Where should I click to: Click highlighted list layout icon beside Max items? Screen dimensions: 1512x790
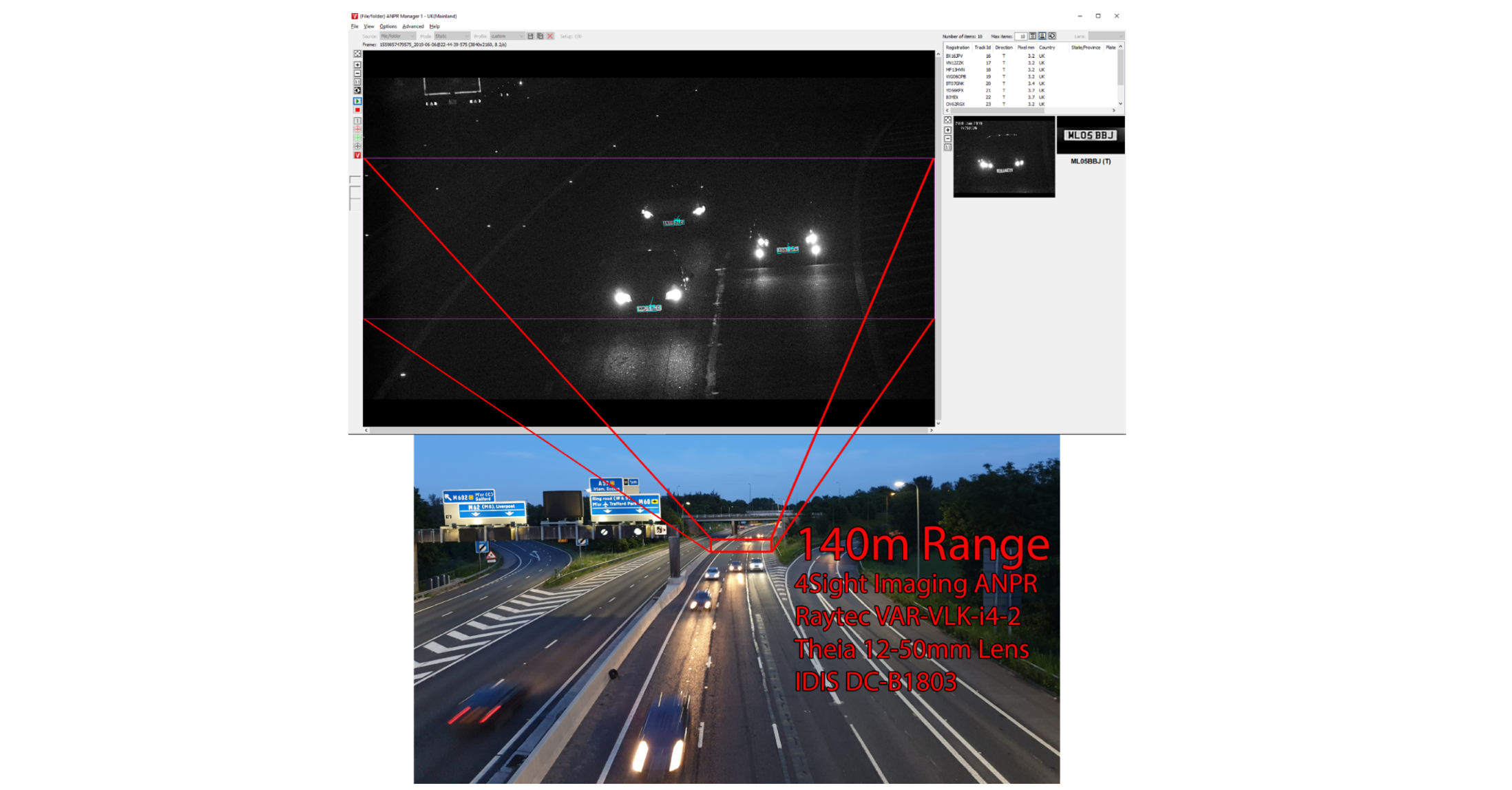(1042, 36)
